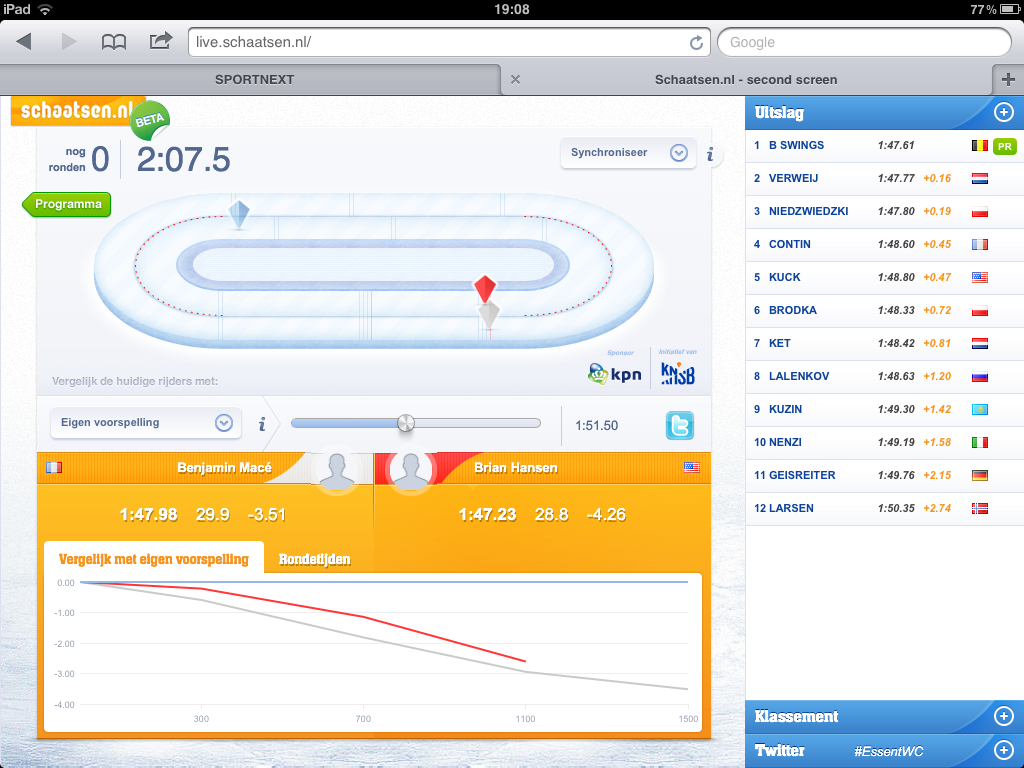Expand the Twitter panel
The height and width of the screenshot is (768, 1024).
[x=1004, y=750]
